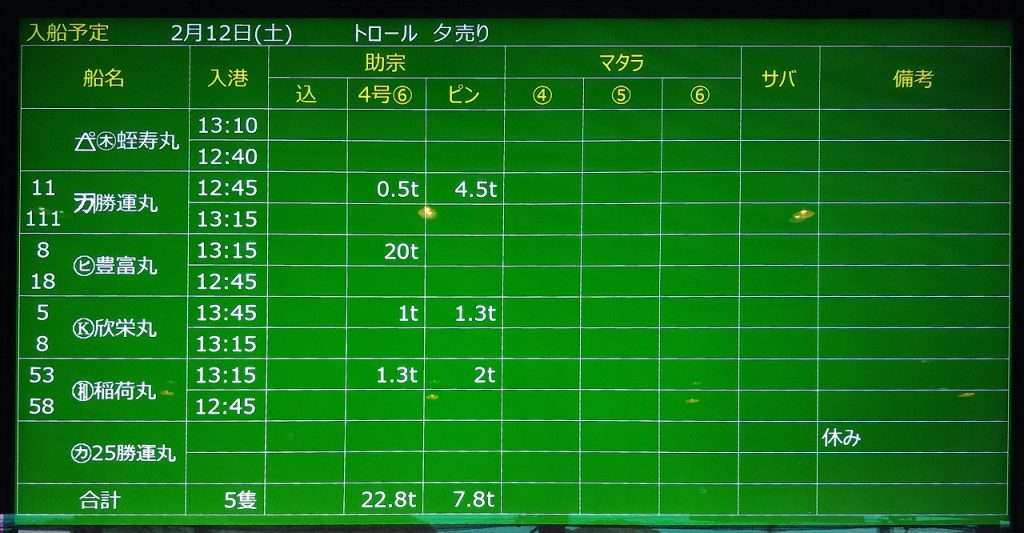The width and height of the screenshot is (1024, 533).
Task: Click the 備考 column header
Action: pyautogui.click(x=913, y=79)
